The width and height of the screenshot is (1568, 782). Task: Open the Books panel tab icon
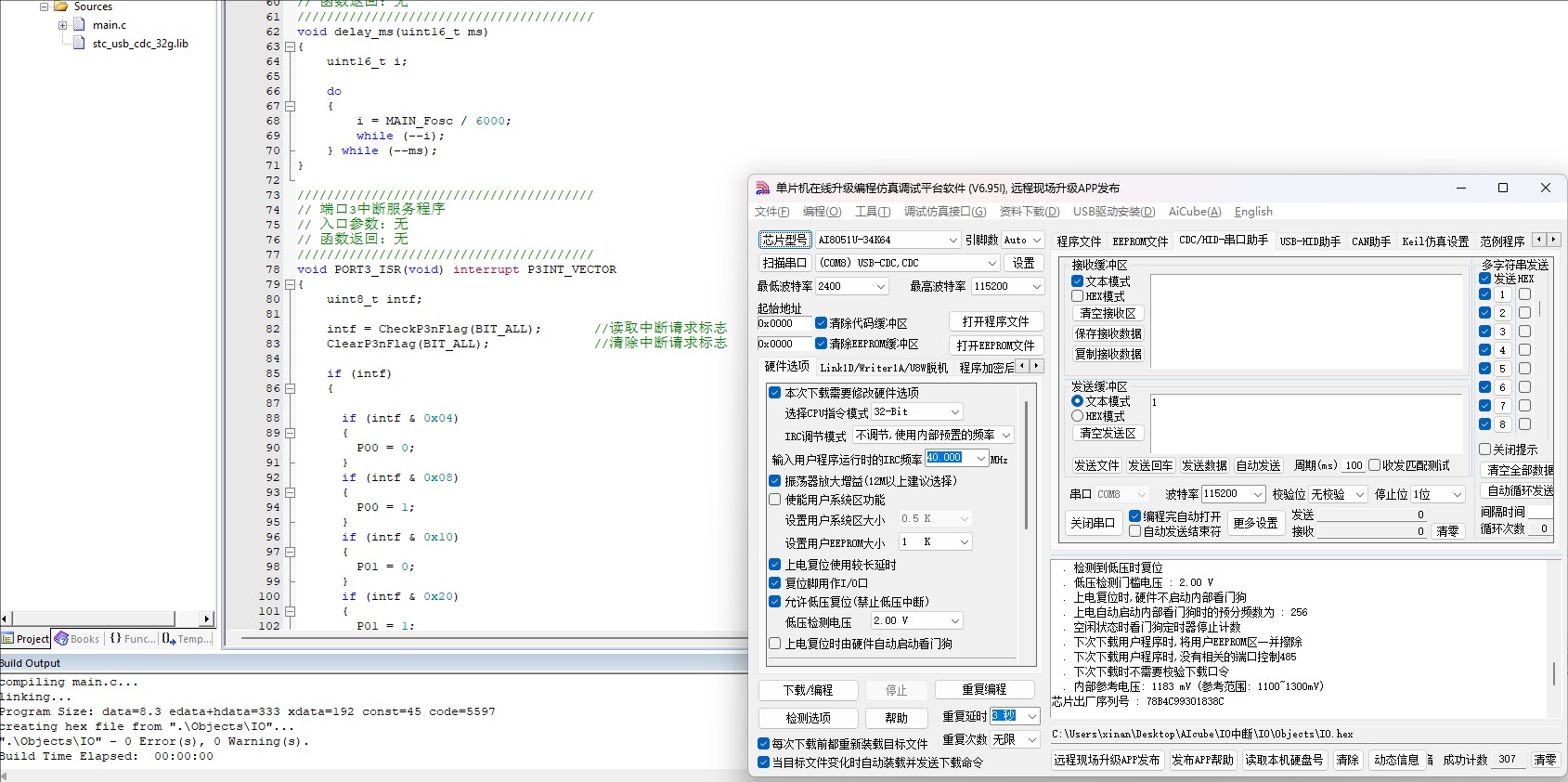(x=61, y=638)
